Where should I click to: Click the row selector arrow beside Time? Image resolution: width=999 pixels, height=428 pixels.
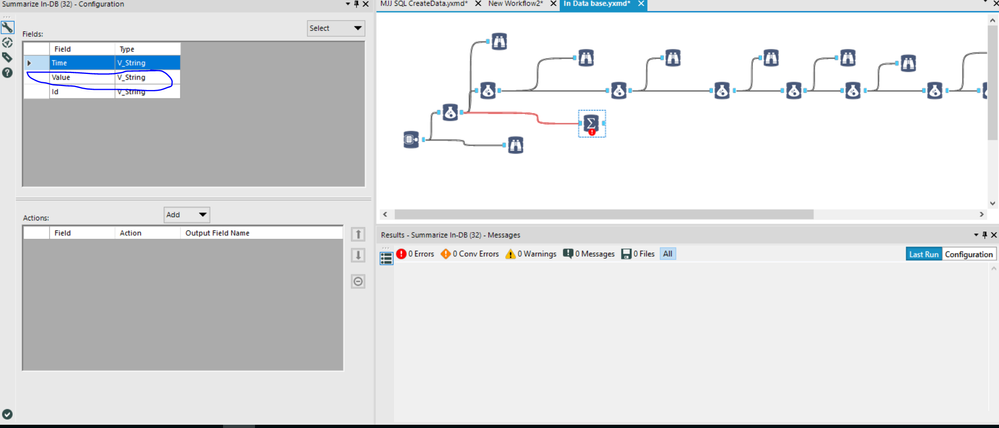(x=36, y=63)
